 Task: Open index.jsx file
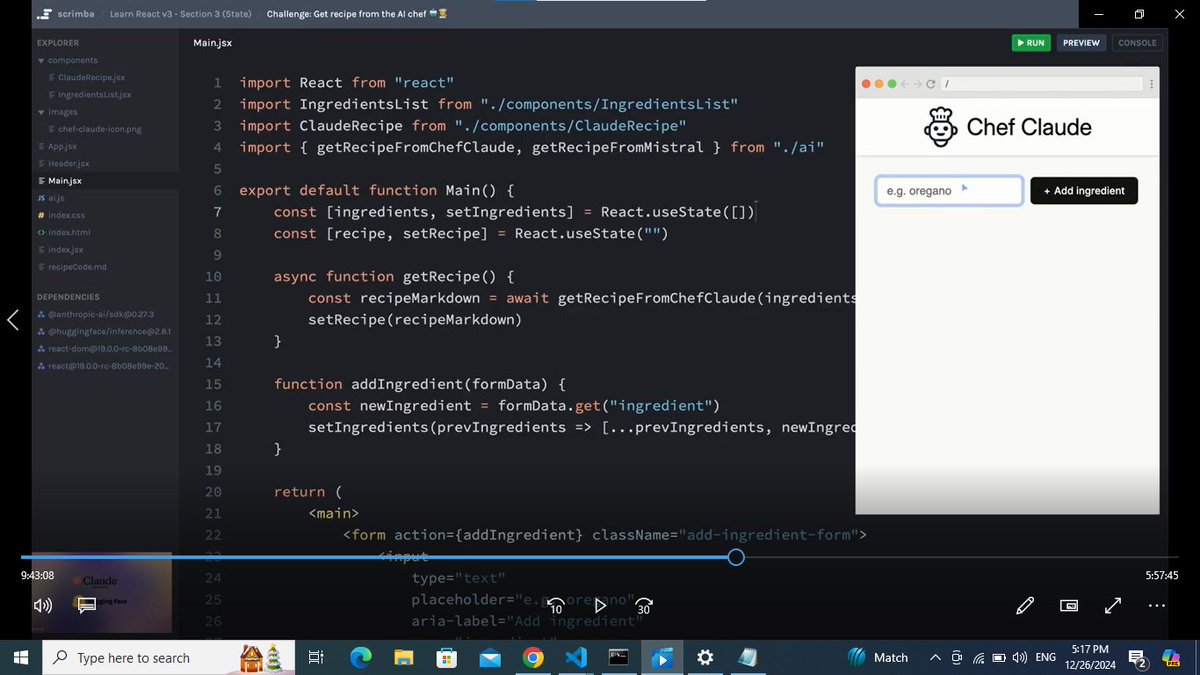coord(59,249)
